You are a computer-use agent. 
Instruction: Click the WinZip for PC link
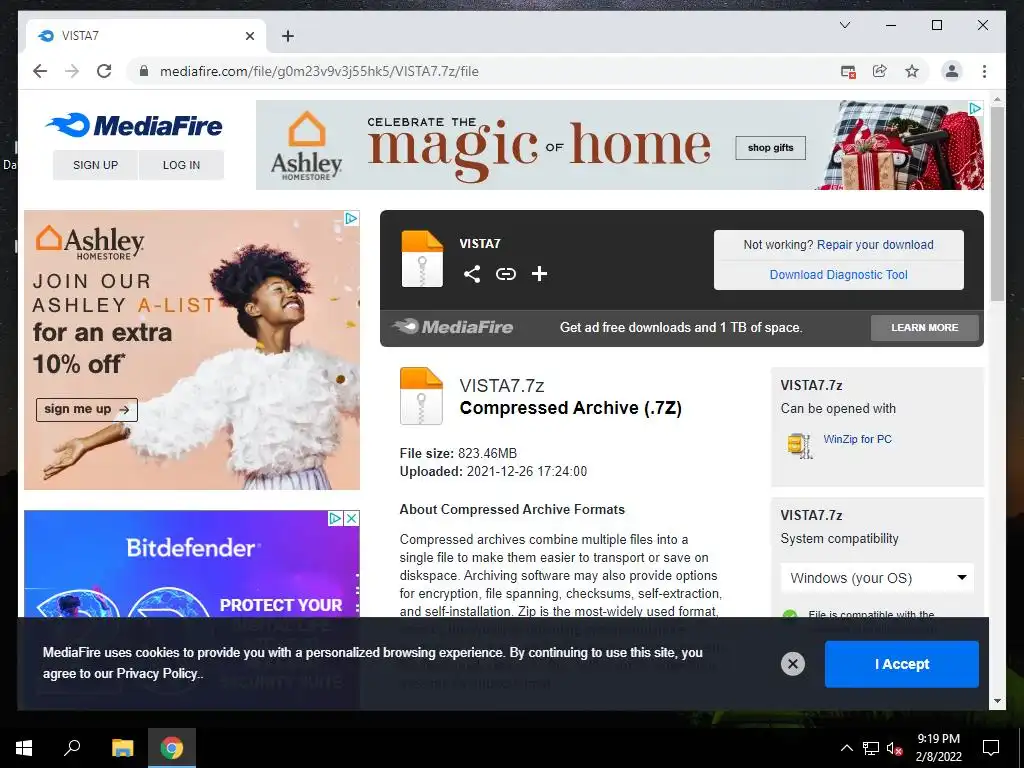pyautogui.click(x=857, y=440)
